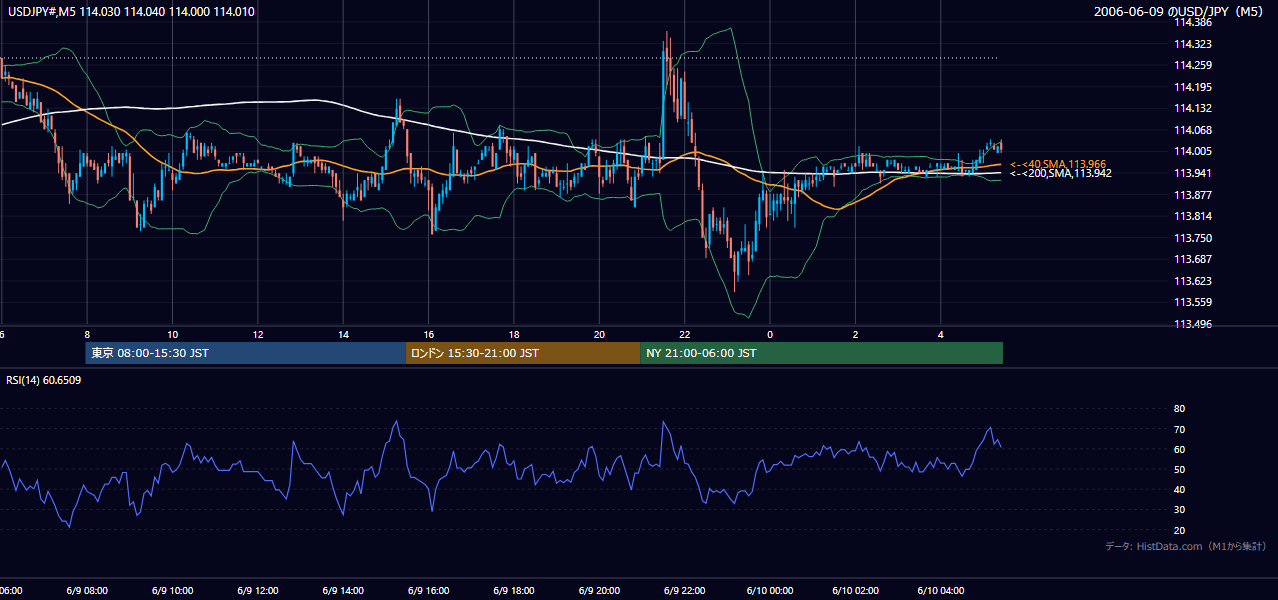Click hour tick 0 under the price chart
This screenshot has height=600, width=1278.
pos(770,334)
